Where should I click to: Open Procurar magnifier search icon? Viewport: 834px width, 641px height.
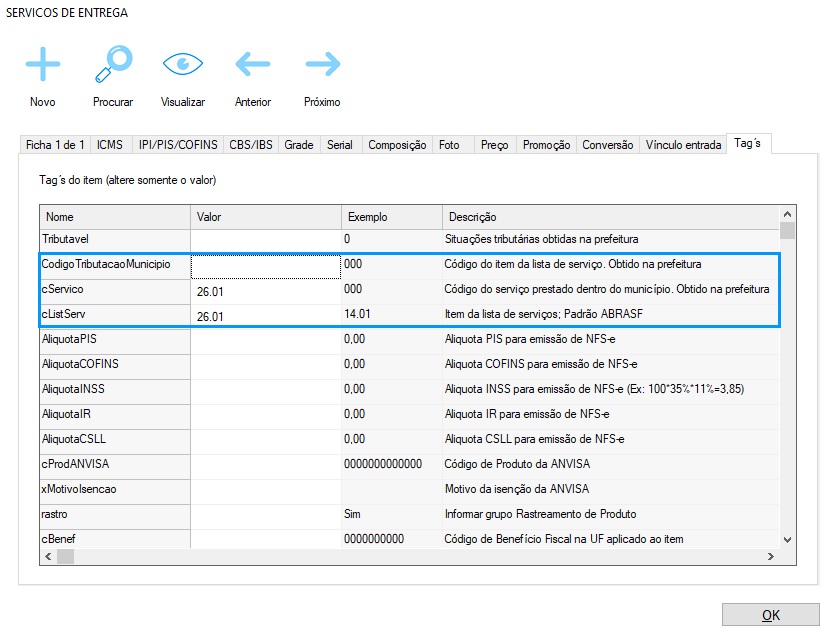[113, 65]
